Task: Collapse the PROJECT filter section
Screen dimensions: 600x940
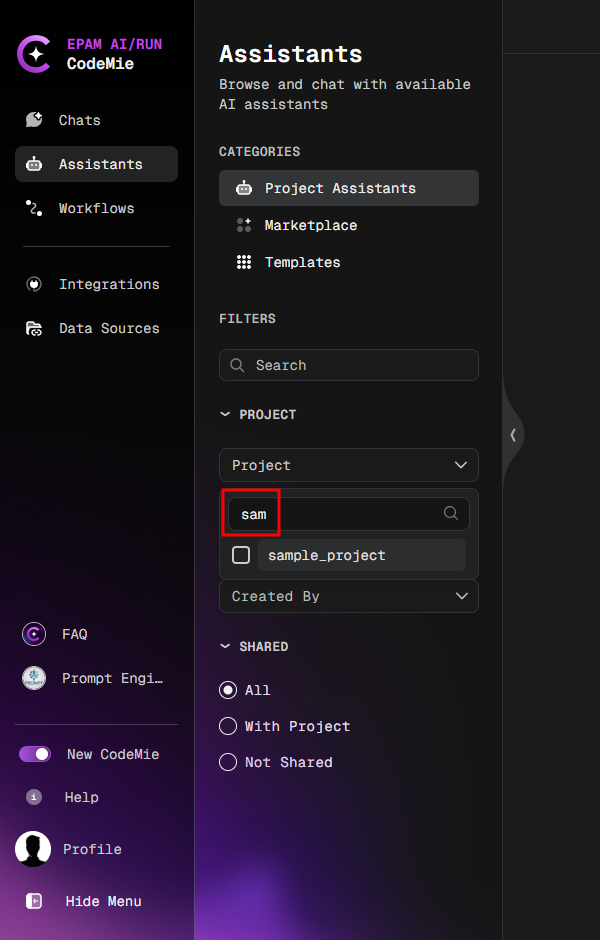Action: coord(224,414)
